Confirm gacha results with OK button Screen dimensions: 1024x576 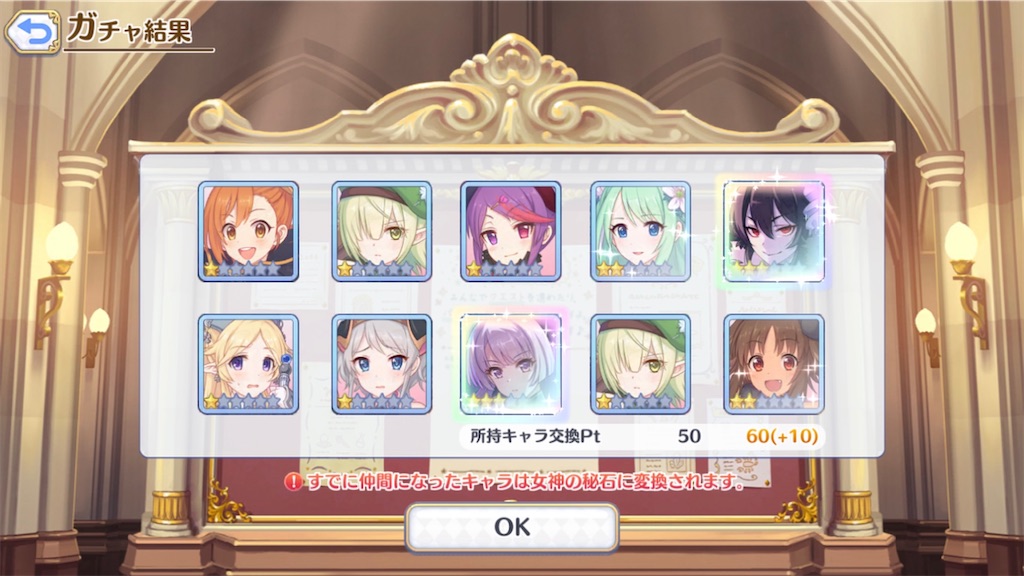point(512,527)
